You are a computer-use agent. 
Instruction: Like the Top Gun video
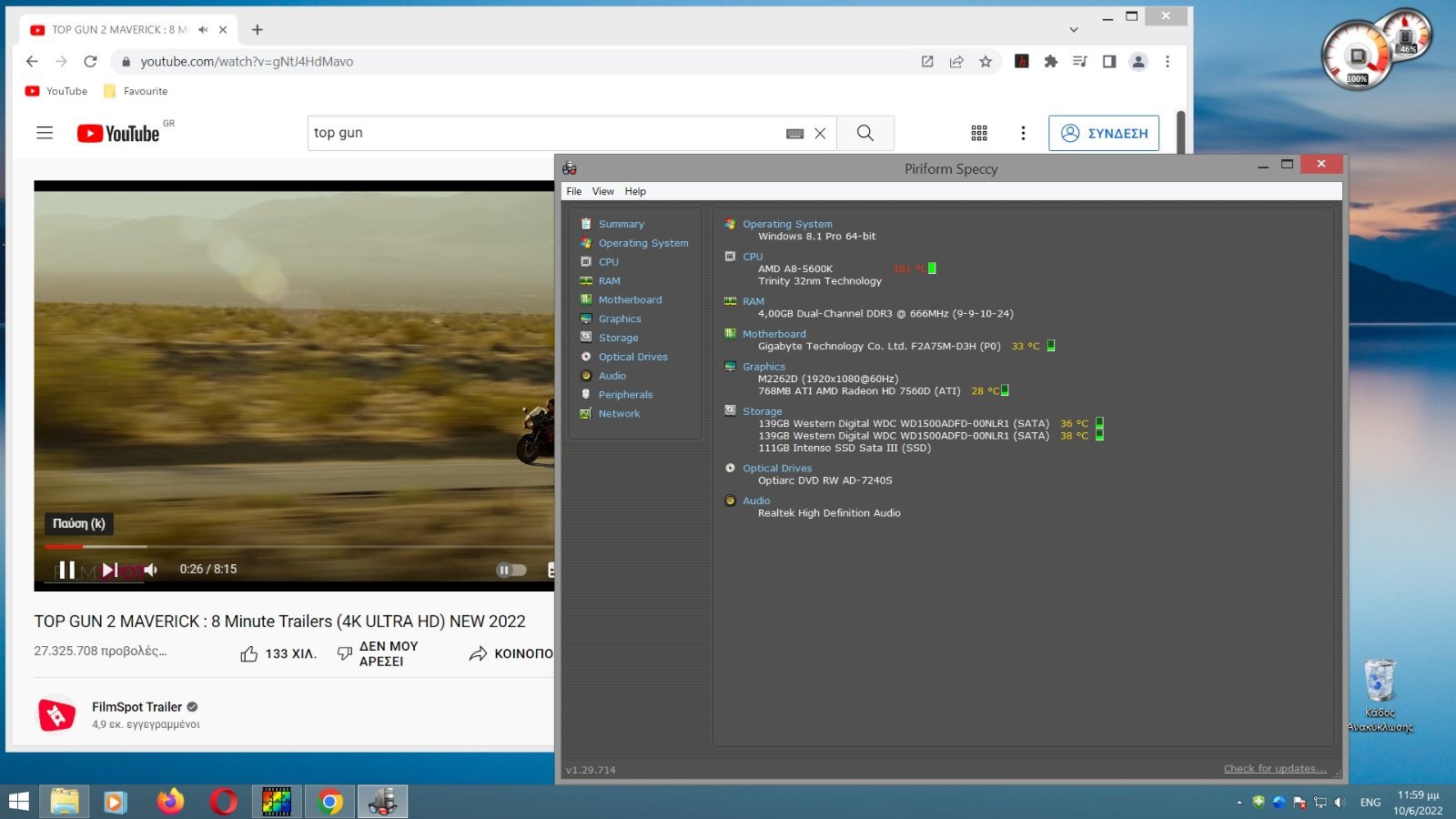278,653
